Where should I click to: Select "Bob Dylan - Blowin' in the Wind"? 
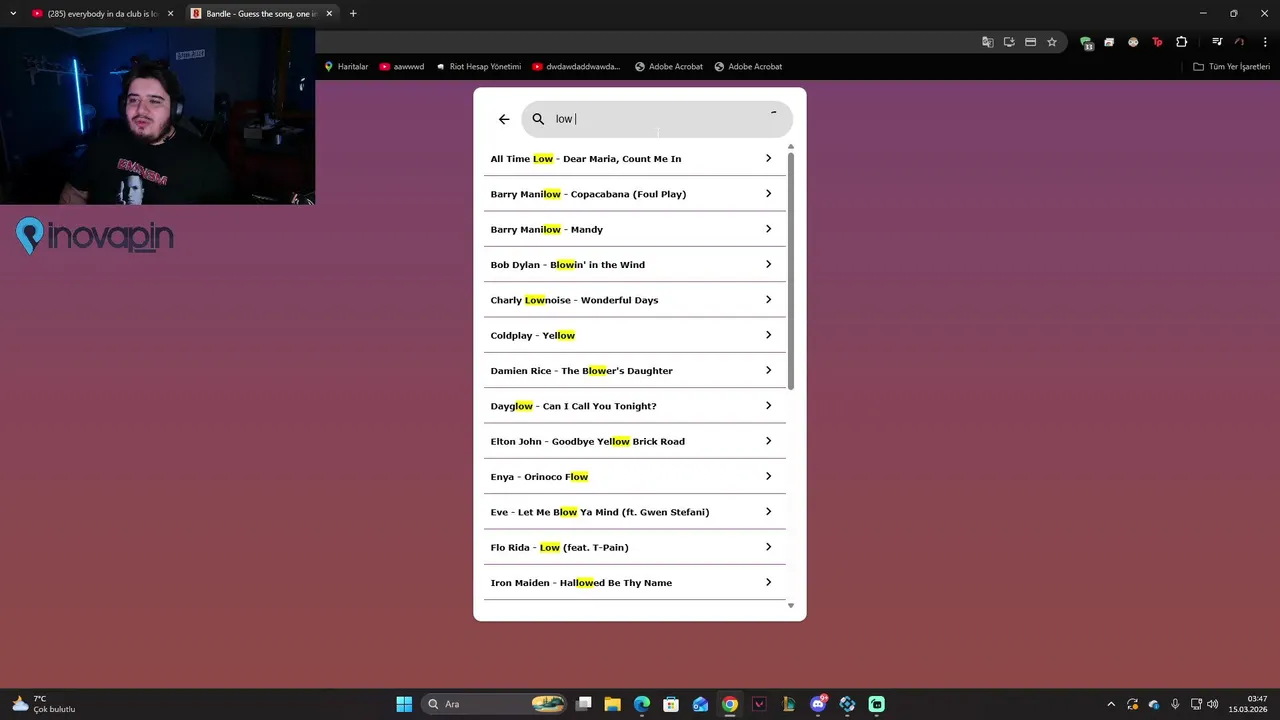(634, 265)
